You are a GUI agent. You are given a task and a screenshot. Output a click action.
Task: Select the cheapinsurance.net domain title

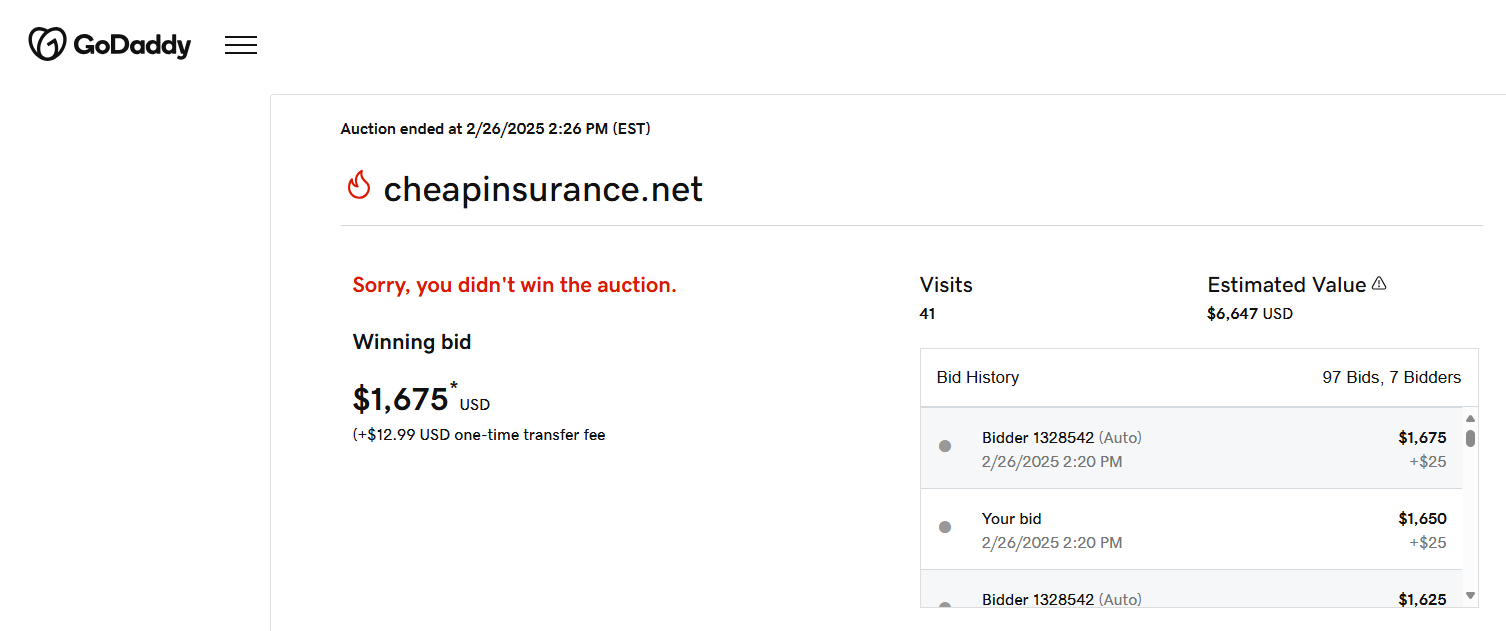coord(543,189)
